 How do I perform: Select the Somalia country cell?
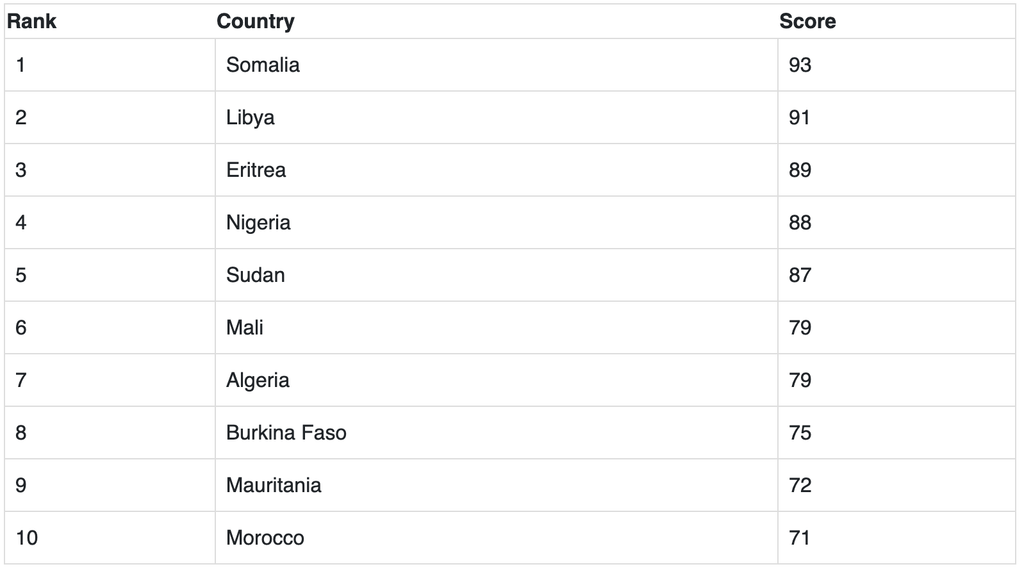tap(263, 65)
